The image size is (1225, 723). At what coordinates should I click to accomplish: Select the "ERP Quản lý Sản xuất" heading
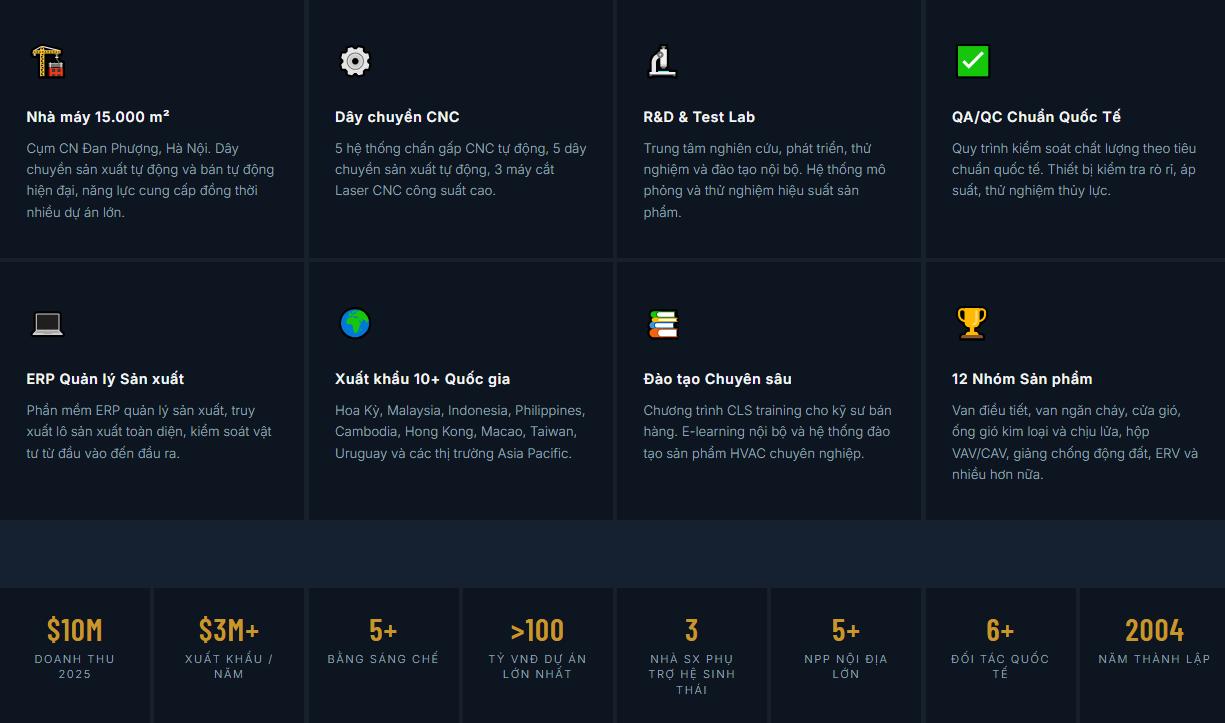105,379
